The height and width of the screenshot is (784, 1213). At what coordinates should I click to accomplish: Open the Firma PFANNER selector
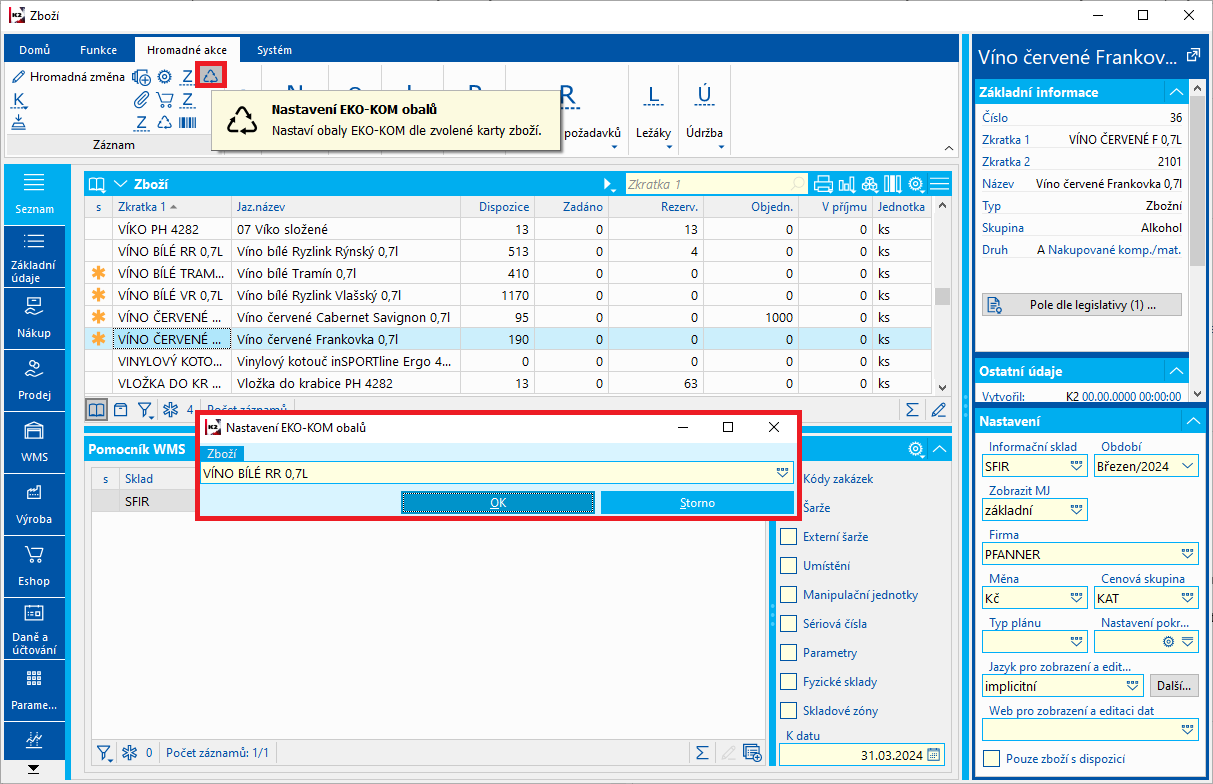[1188, 553]
